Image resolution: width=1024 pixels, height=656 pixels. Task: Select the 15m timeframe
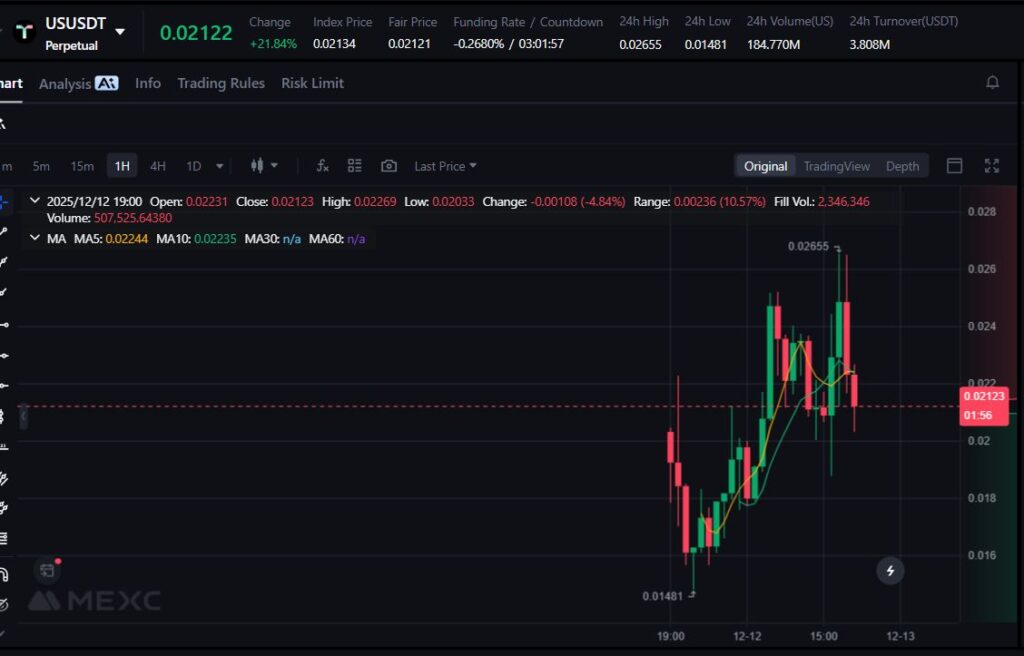[82, 166]
